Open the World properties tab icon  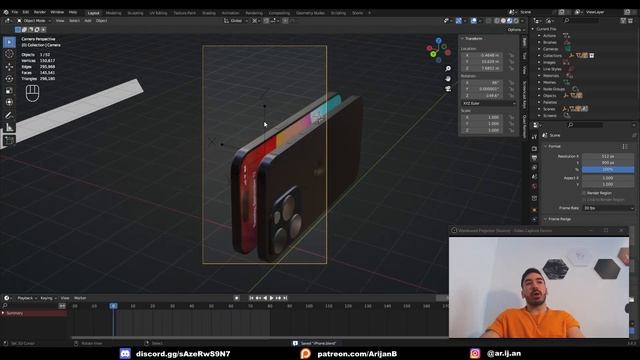(534, 187)
